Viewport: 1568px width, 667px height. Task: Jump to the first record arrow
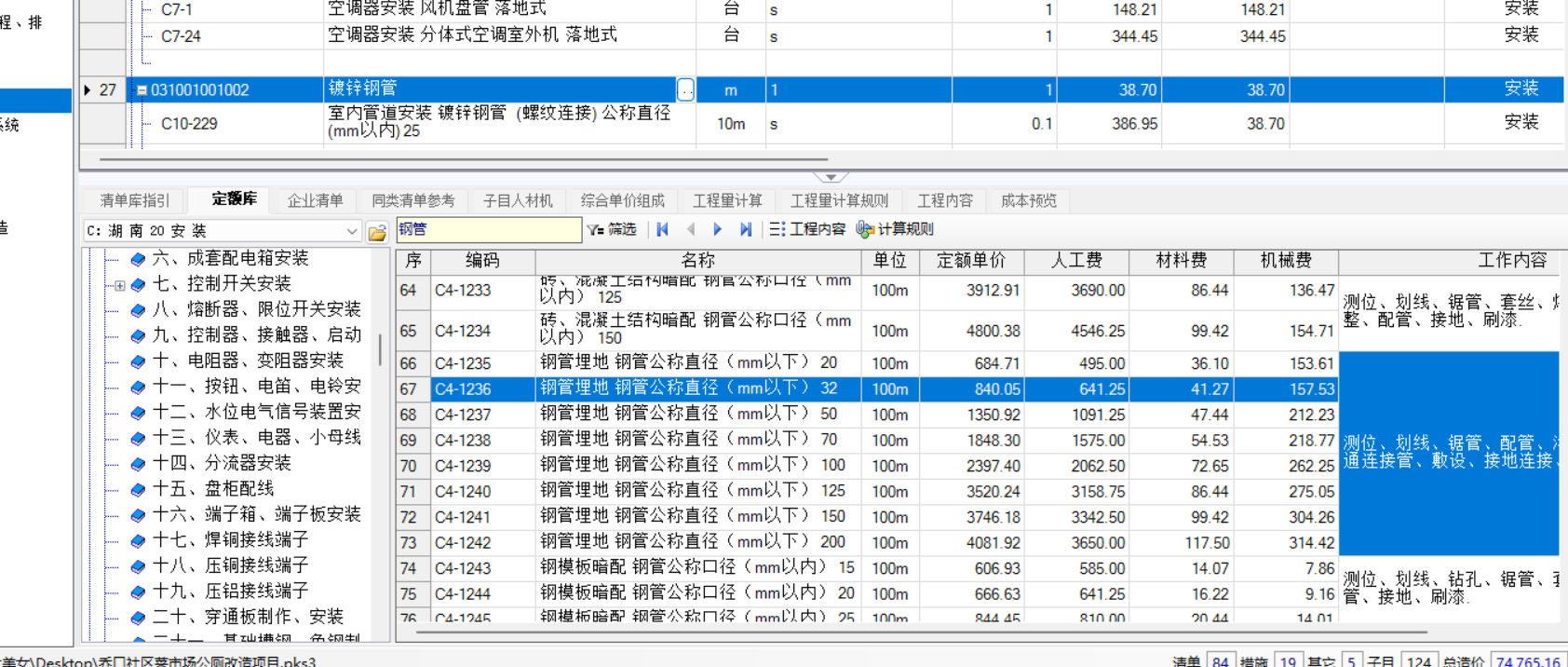[663, 229]
